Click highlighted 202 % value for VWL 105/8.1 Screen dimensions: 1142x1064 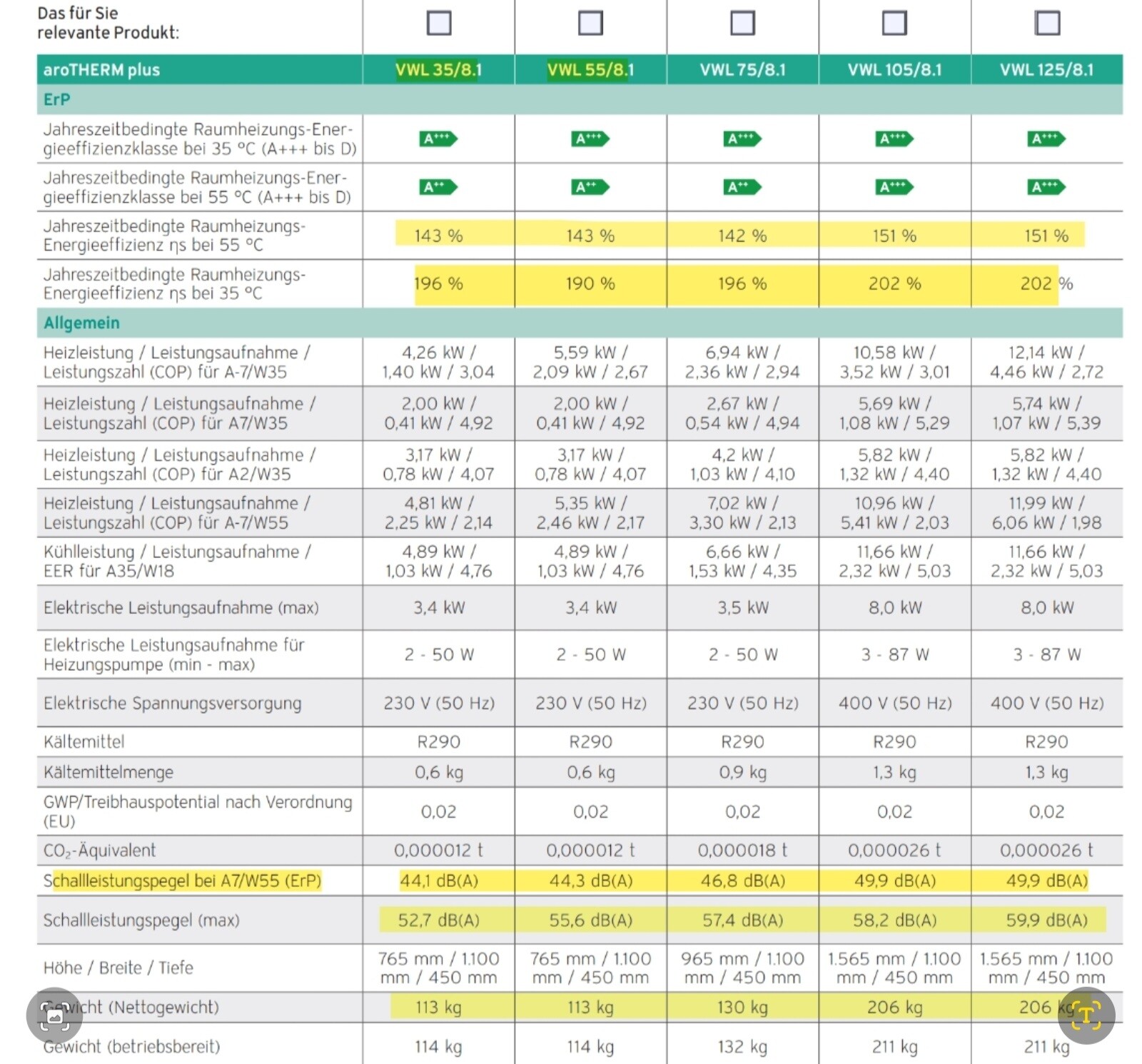coord(894,283)
